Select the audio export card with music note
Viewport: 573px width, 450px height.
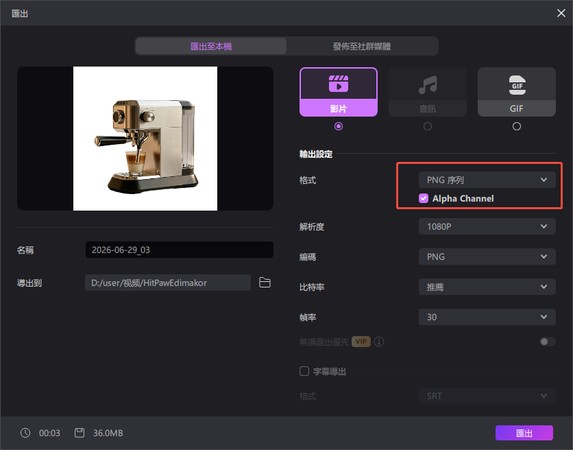[428, 92]
